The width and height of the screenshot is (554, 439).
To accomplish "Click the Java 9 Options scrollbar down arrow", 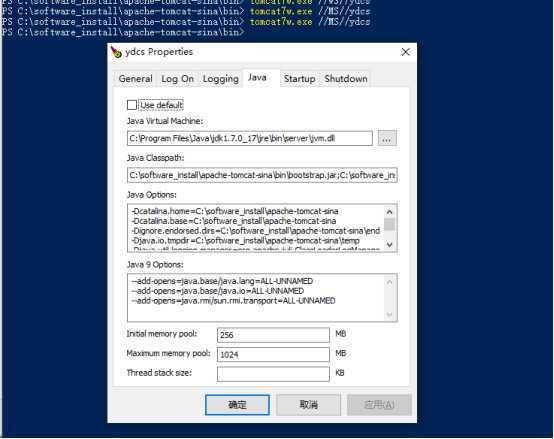I will click(390, 314).
